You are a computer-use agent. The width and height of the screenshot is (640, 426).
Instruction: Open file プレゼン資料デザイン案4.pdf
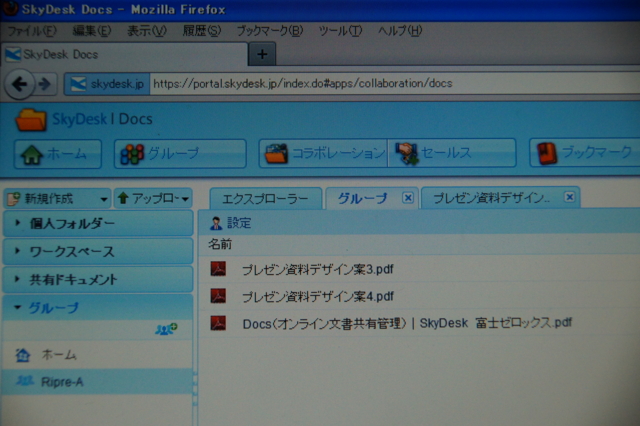pyautogui.click(x=318, y=296)
